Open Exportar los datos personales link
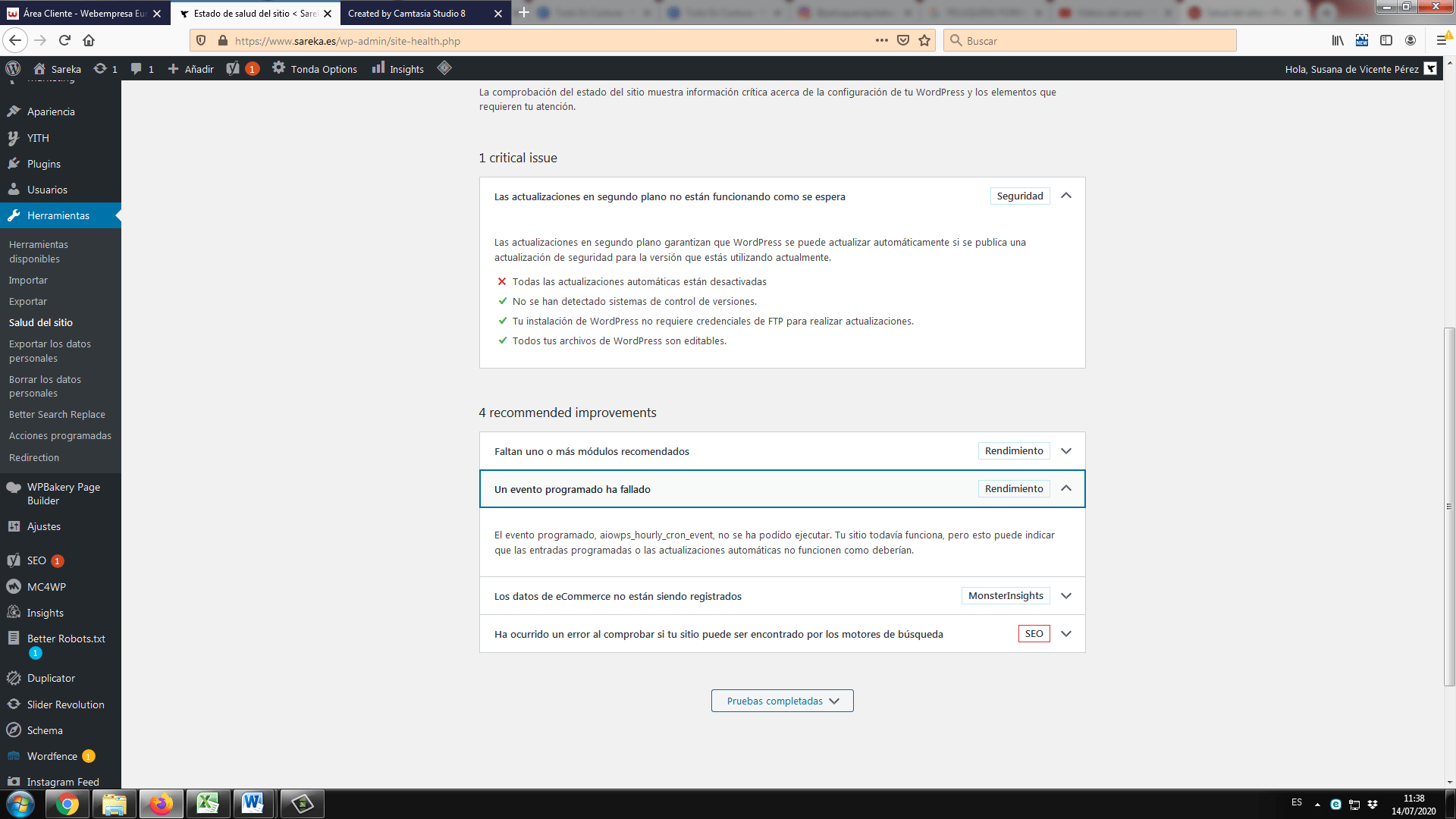Image resolution: width=1456 pixels, height=819 pixels. (50, 351)
